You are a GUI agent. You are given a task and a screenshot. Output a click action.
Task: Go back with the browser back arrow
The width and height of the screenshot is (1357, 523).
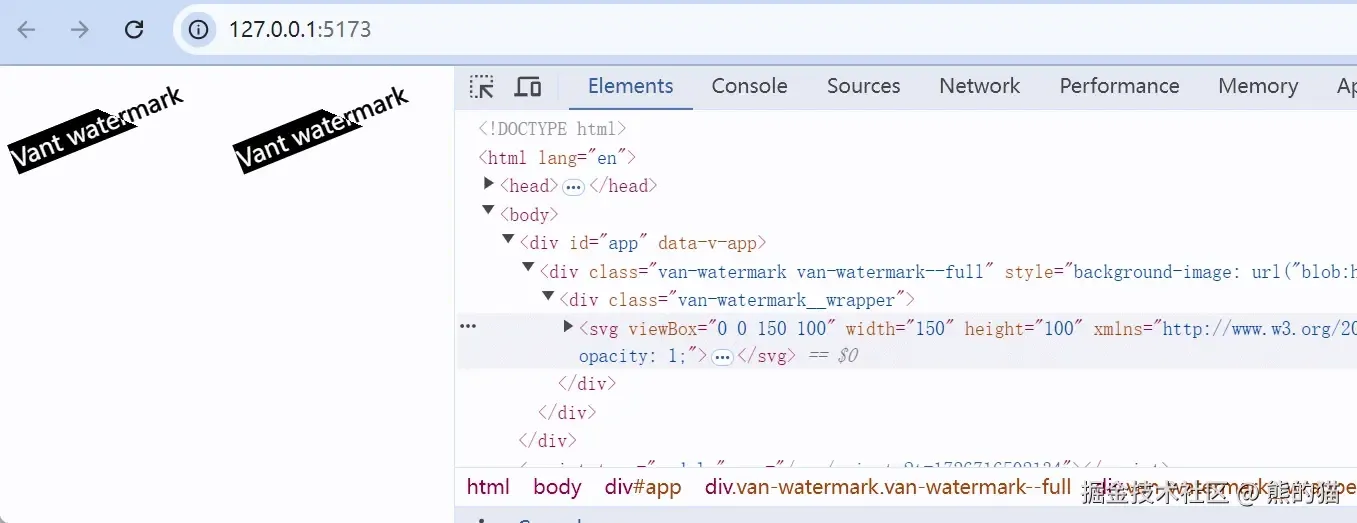[x=27, y=30]
